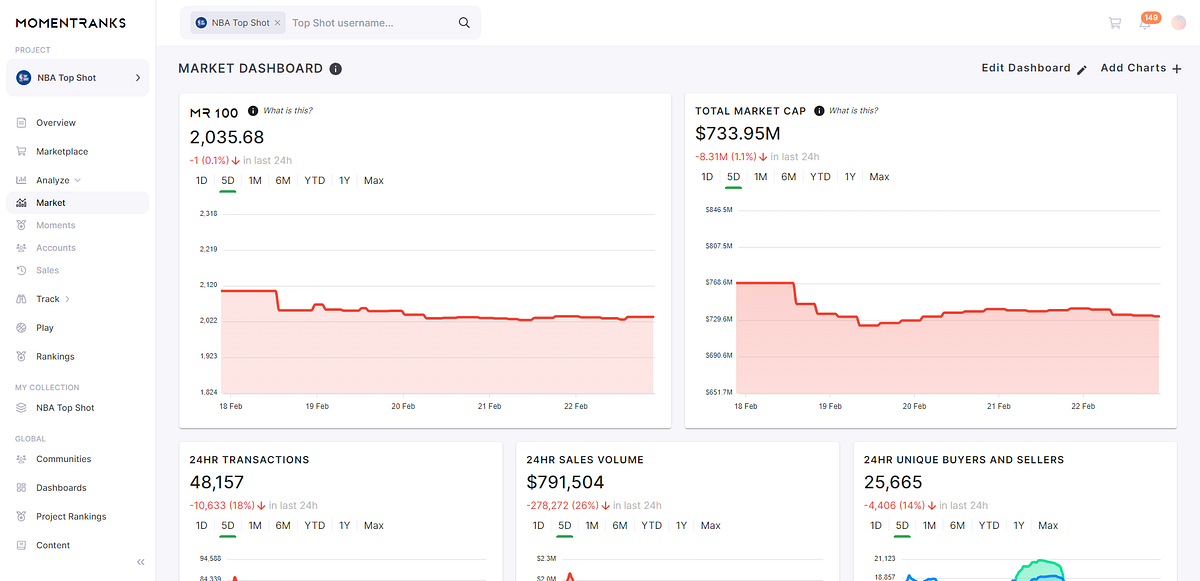This screenshot has height=581, width=1200.
Task: Open the Edit Dashboard pencil icon
Action: 1081,69
